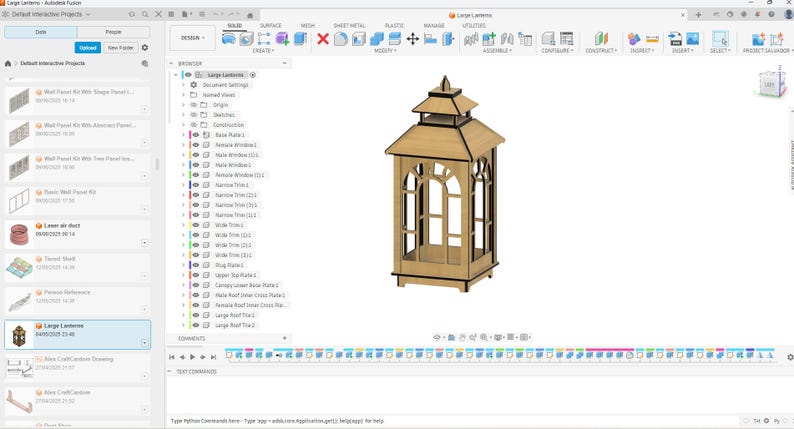Open the ASSEMBLE dropdown menu
This screenshot has height=429, width=794.
[497, 51]
